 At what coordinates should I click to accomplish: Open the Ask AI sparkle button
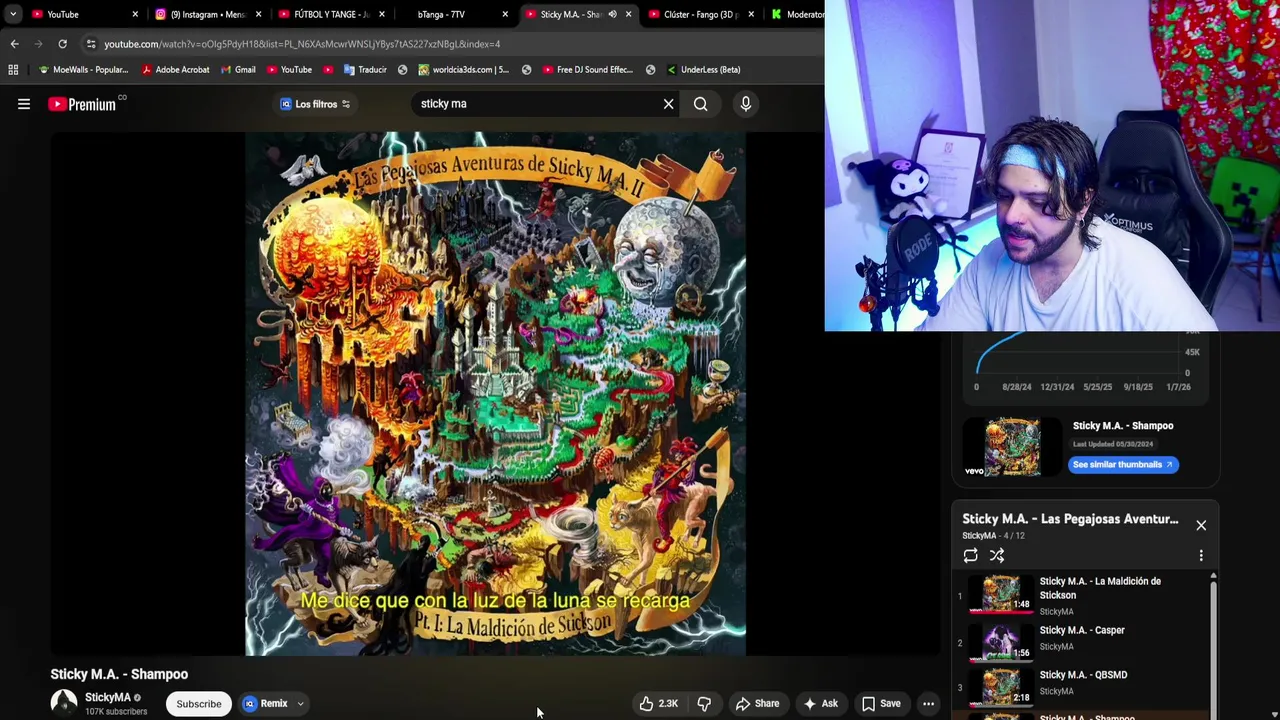[x=821, y=703]
